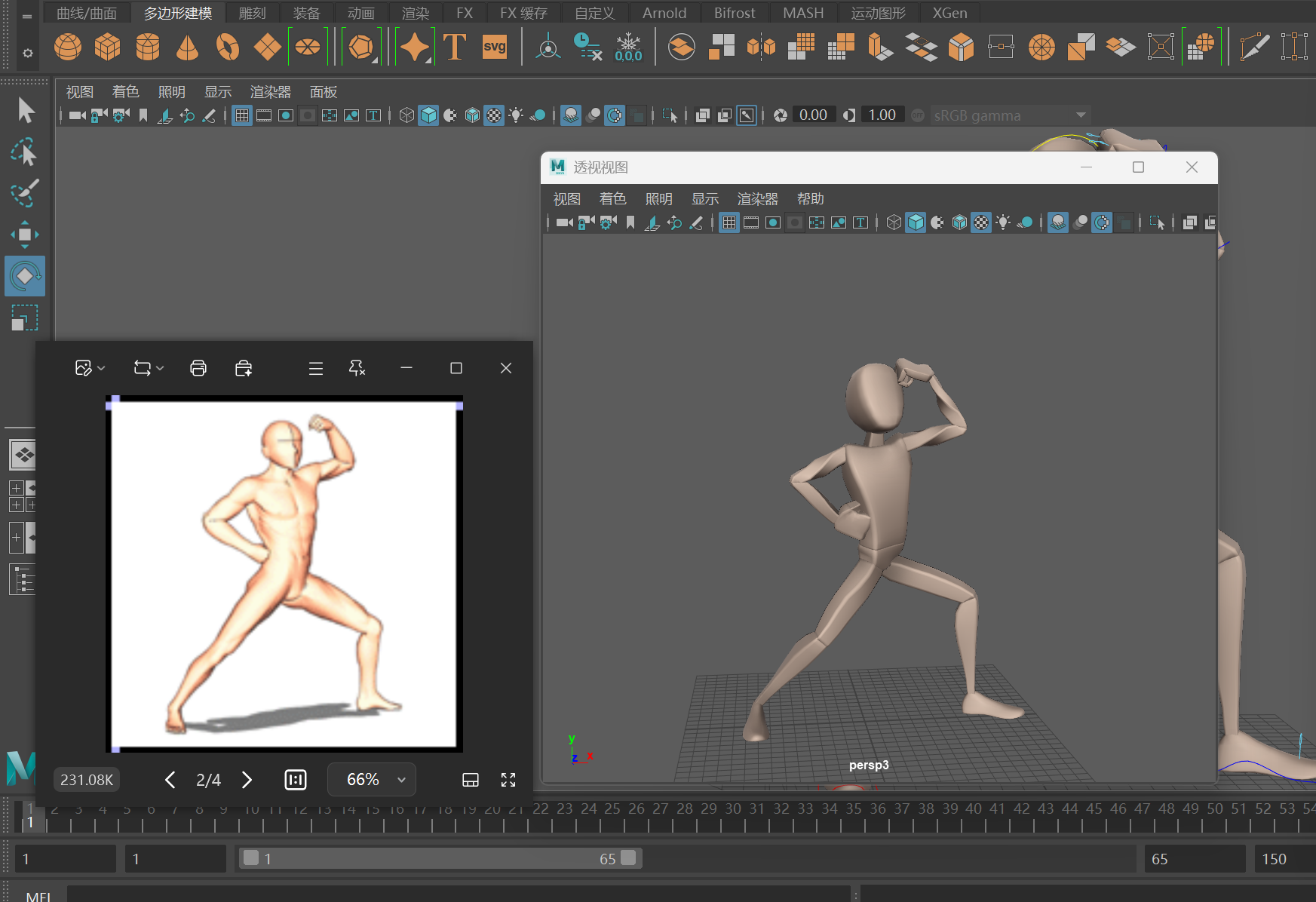Toggle smooth shade all in perspective window
The height and width of the screenshot is (902, 1316).
tap(916, 222)
